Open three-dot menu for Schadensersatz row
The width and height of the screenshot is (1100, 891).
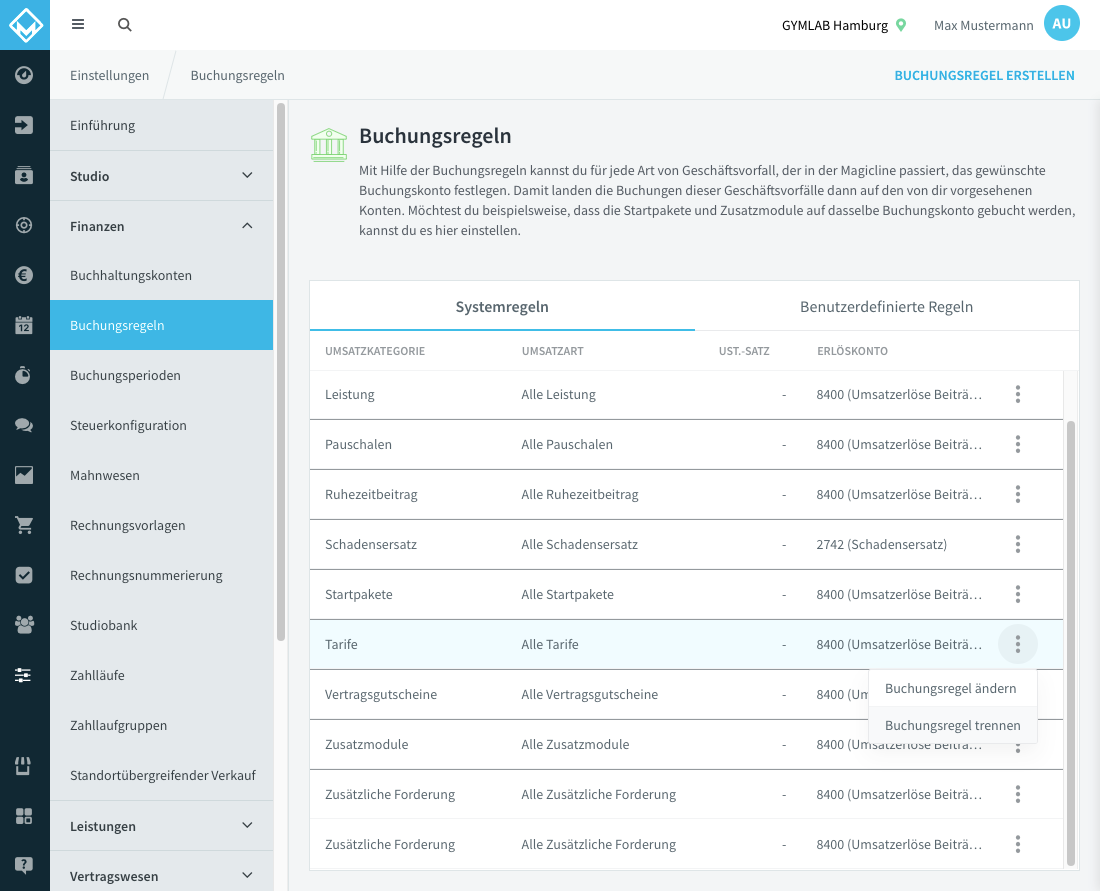[x=1017, y=544]
